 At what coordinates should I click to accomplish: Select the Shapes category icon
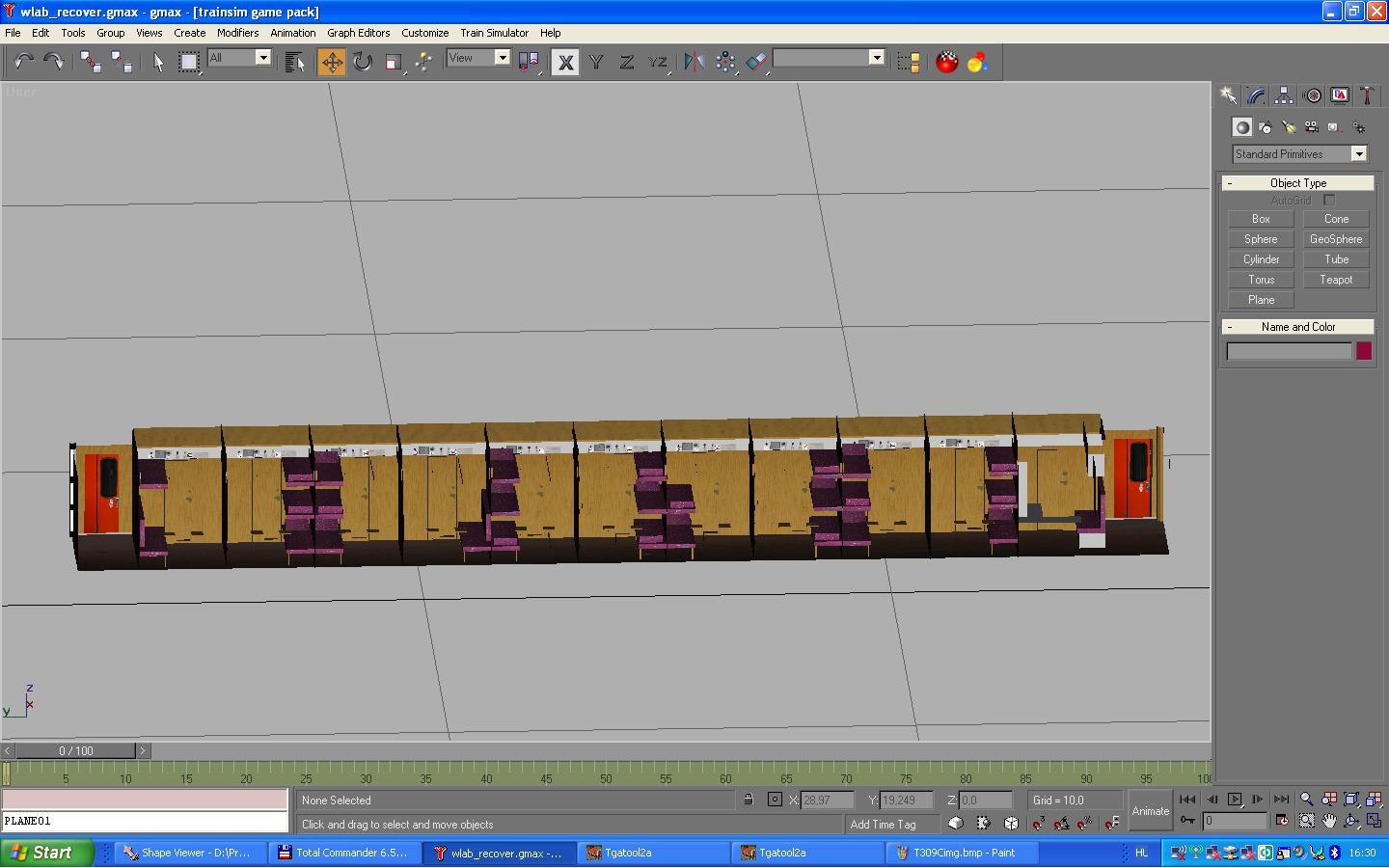[x=1266, y=127]
